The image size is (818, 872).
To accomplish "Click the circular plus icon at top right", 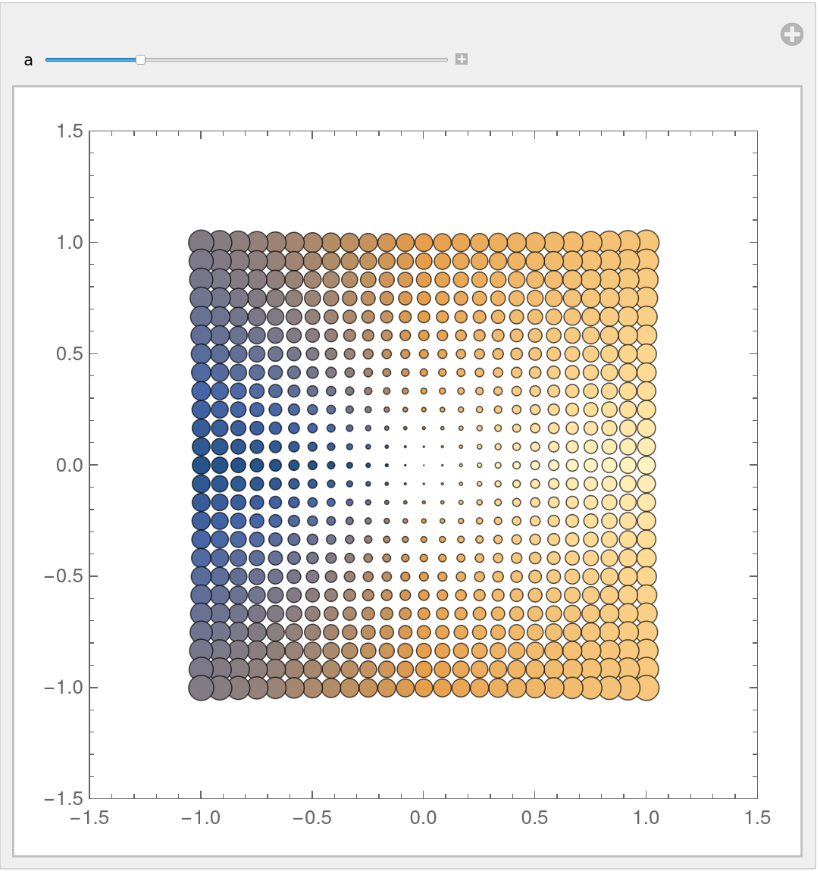I will 791,35.
